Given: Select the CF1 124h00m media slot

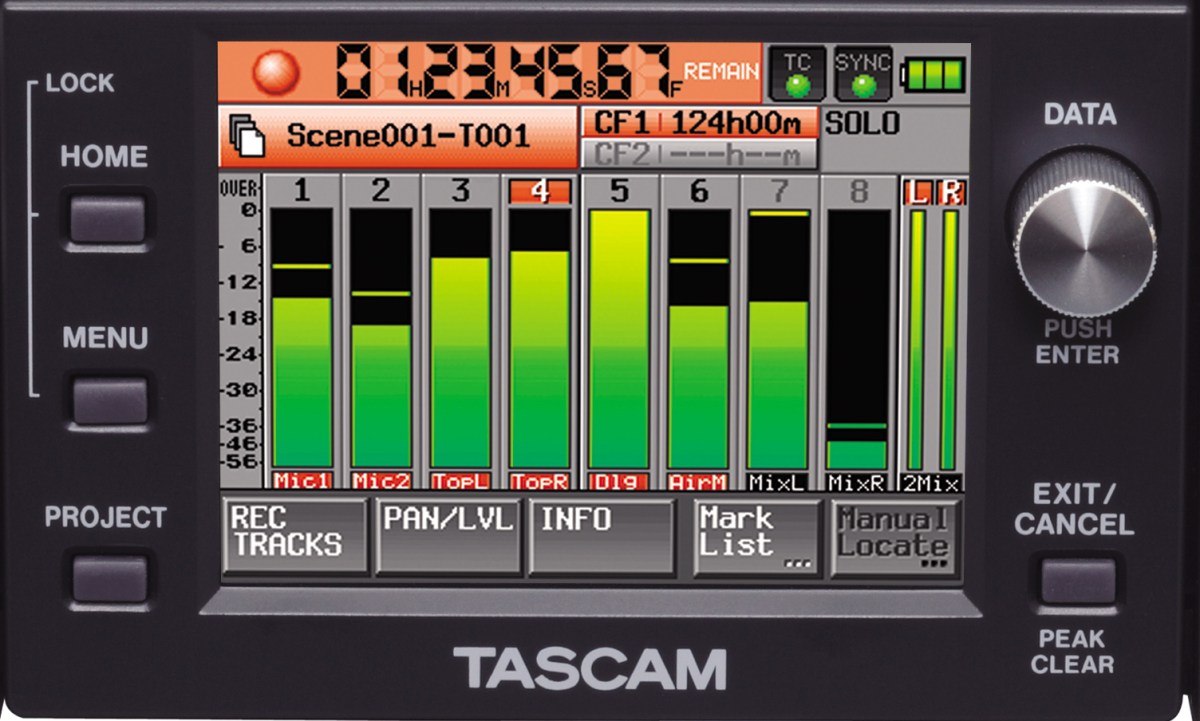Looking at the screenshot, I should click(698, 123).
